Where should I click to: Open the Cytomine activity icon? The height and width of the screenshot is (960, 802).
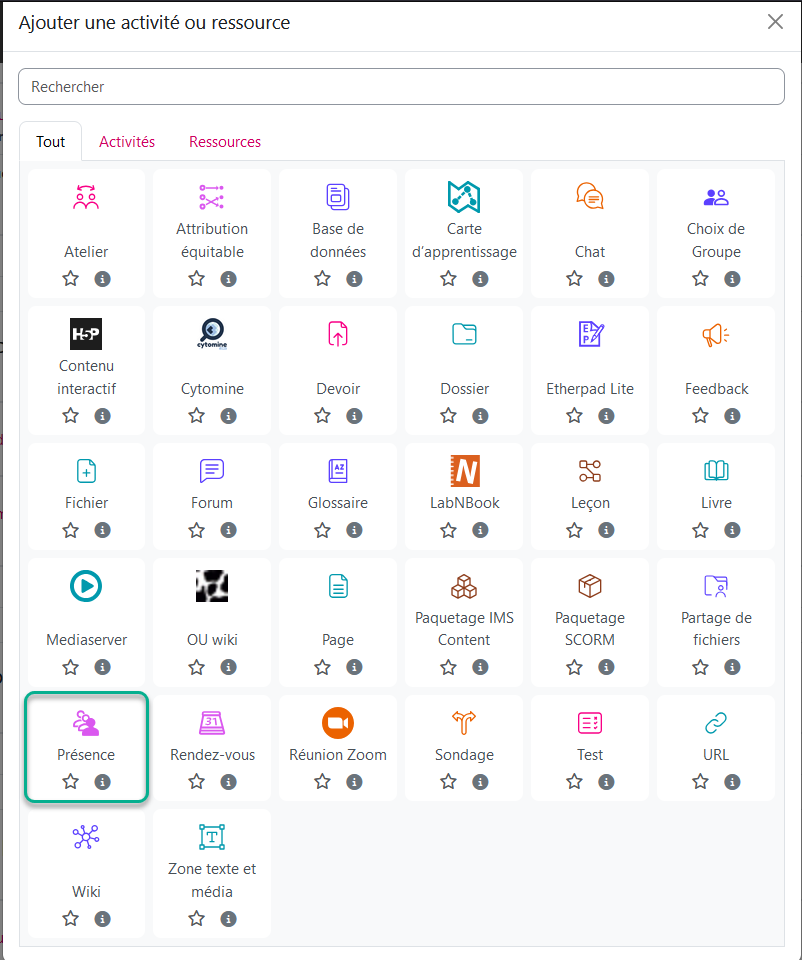(x=212, y=334)
